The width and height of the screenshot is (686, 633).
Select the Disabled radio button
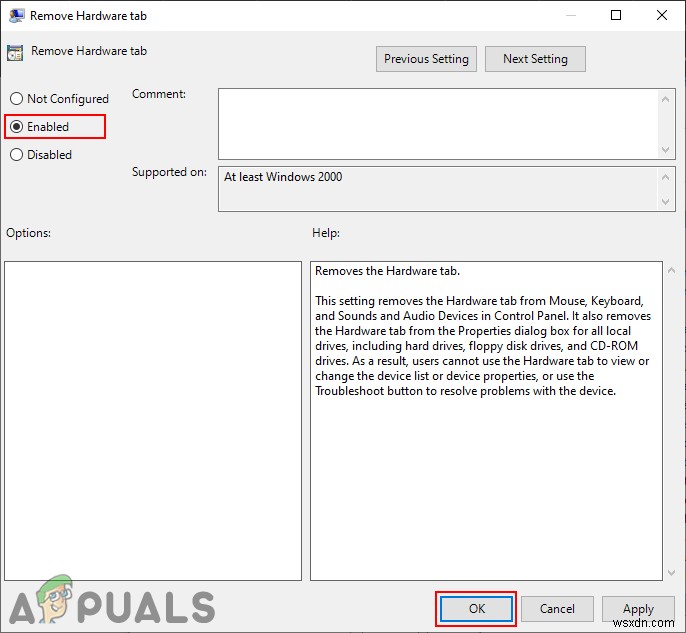[17, 155]
